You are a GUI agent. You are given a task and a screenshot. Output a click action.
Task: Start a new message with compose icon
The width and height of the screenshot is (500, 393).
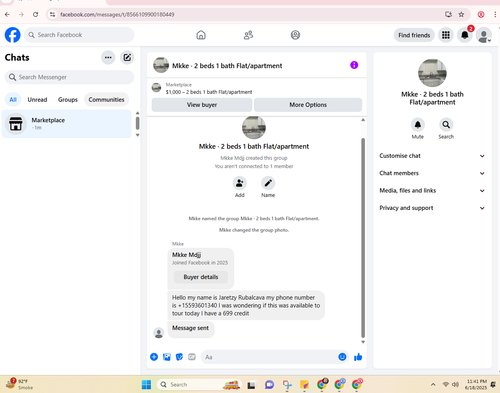tap(127, 57)
